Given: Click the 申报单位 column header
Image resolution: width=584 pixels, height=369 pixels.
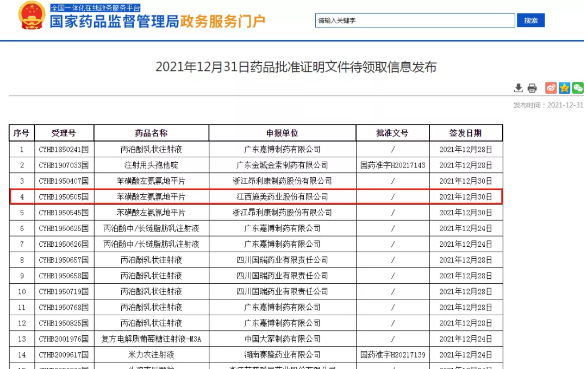Looking at the screenshot, I should pyautogui.click(x=282, y=133).
